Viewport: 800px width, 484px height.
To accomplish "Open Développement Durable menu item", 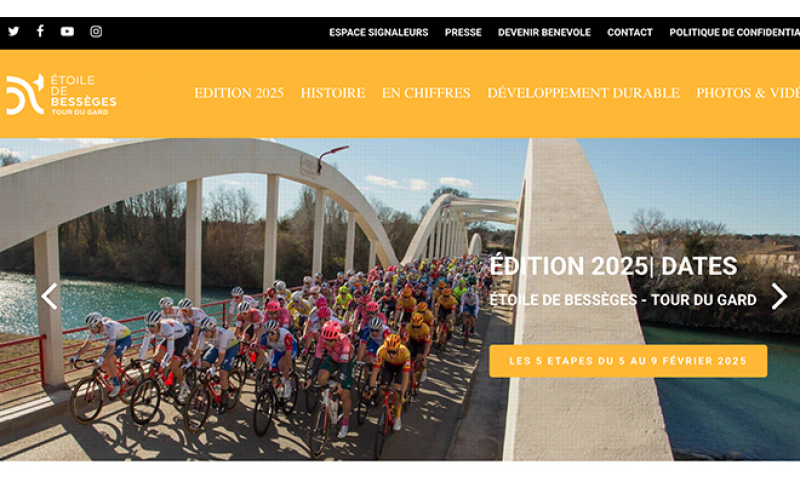I will 583,93.
